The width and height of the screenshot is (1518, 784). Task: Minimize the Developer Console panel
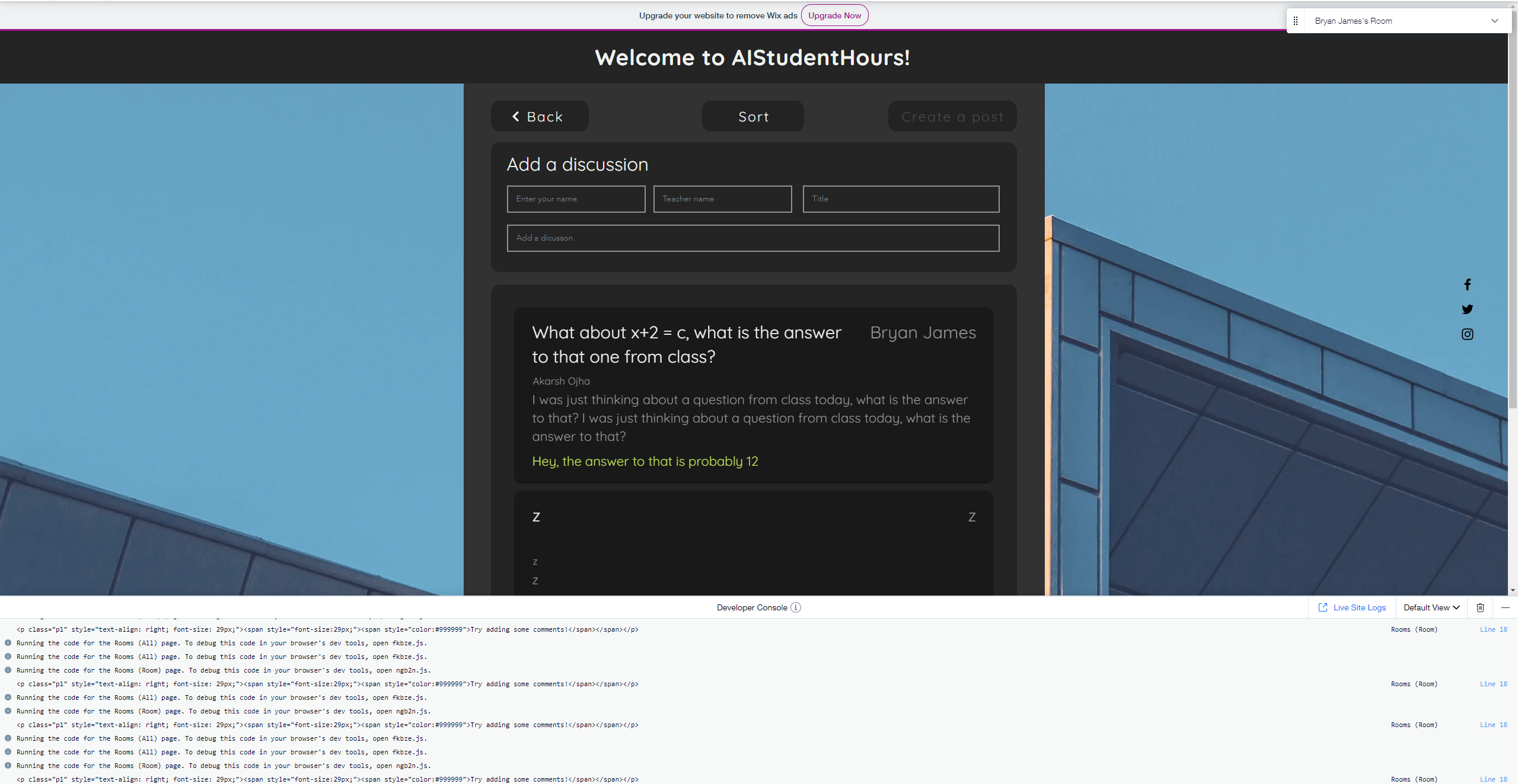(x=1505, y=607)
